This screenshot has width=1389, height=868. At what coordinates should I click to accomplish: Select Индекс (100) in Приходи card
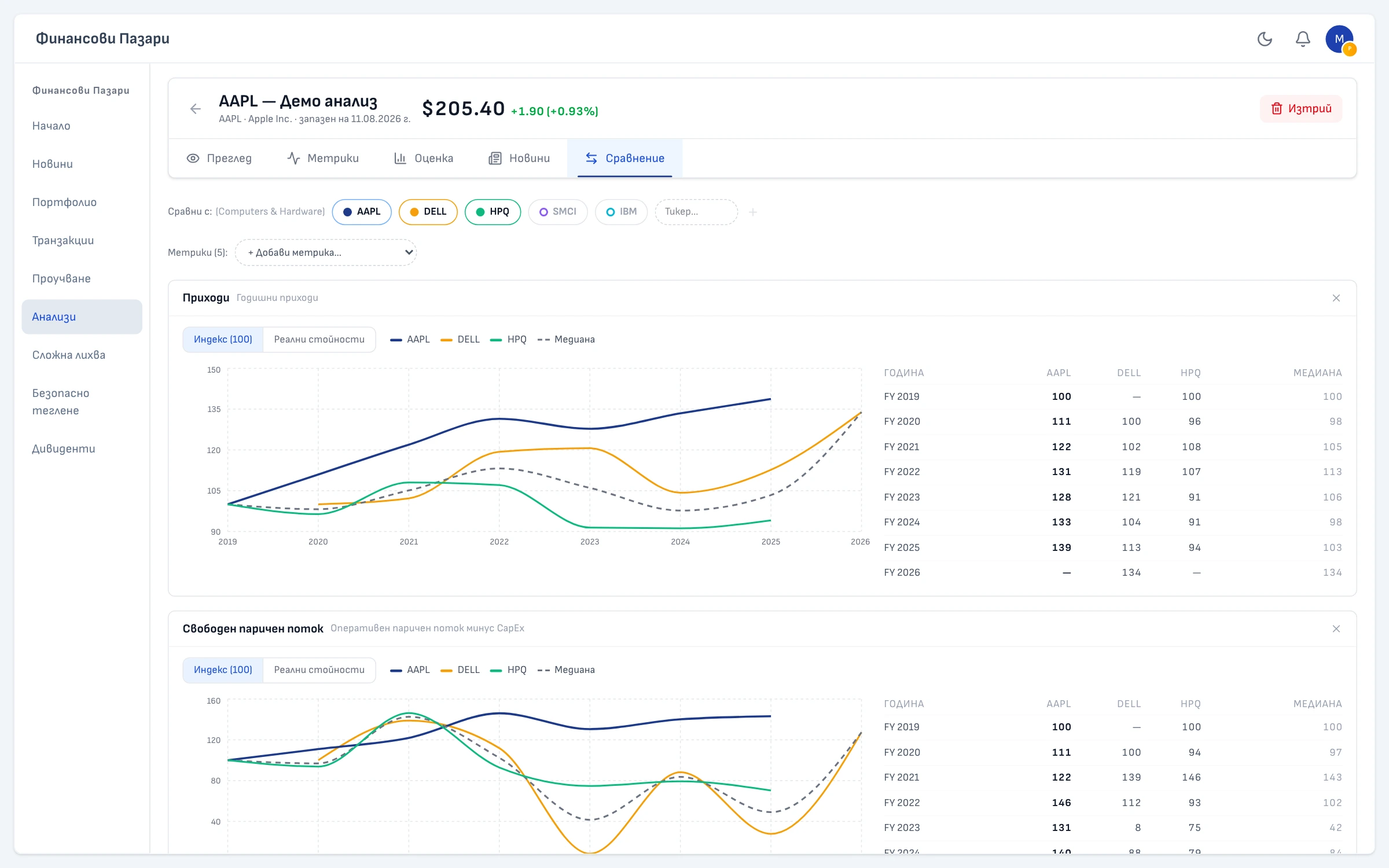coord(223,340)
